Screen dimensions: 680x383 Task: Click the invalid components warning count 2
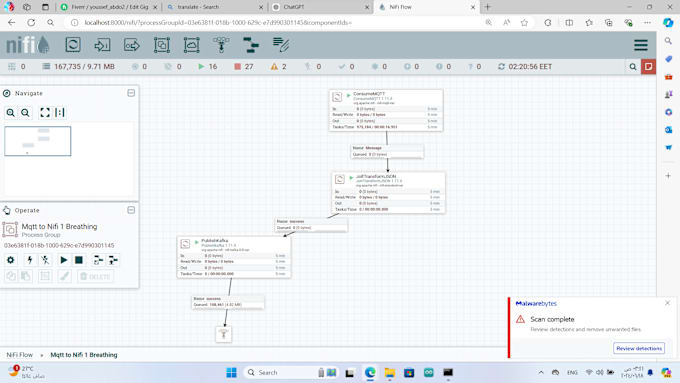(278, 67)
